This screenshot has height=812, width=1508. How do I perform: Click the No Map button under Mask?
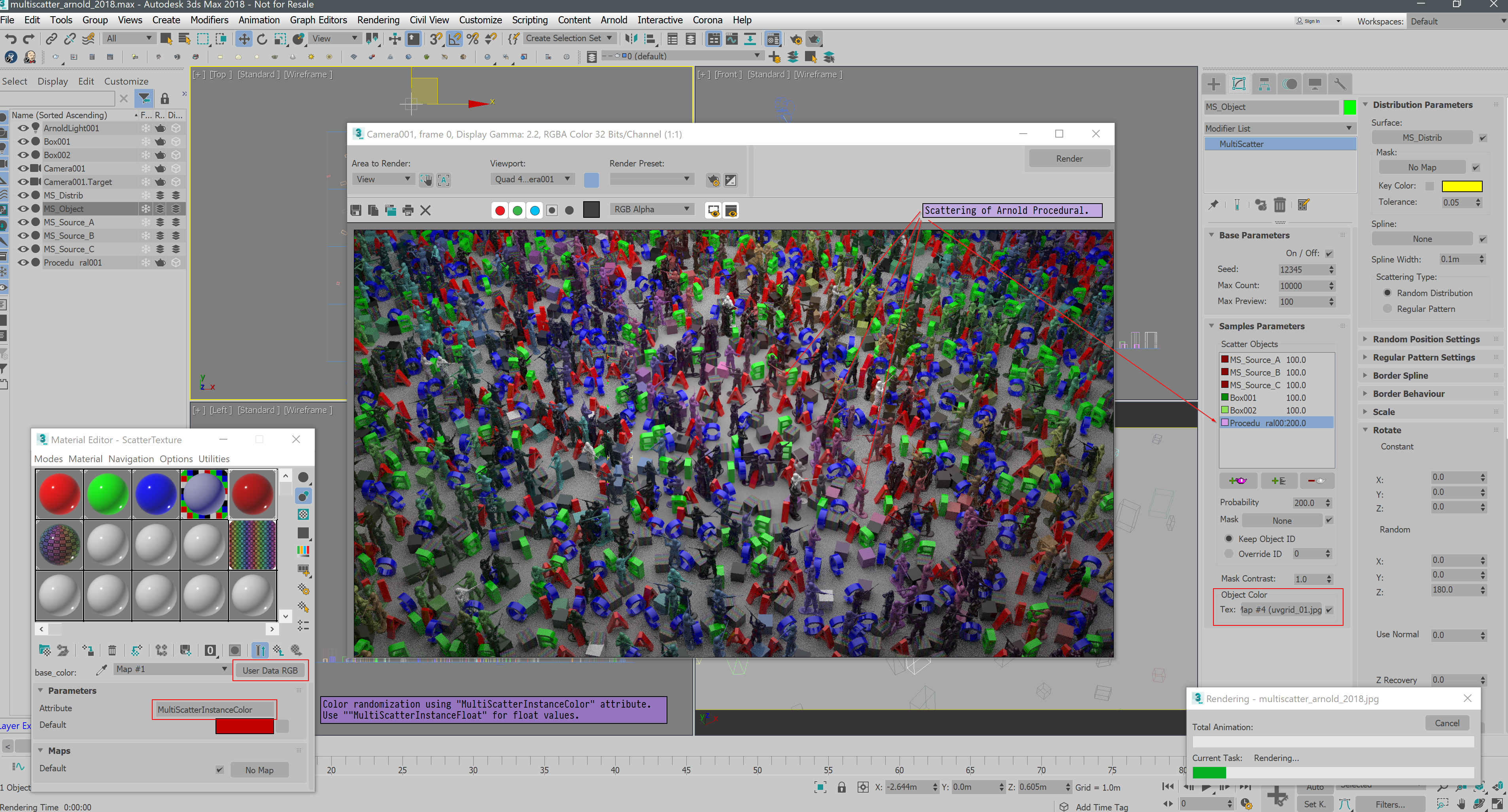click(x=1422, y=168)
